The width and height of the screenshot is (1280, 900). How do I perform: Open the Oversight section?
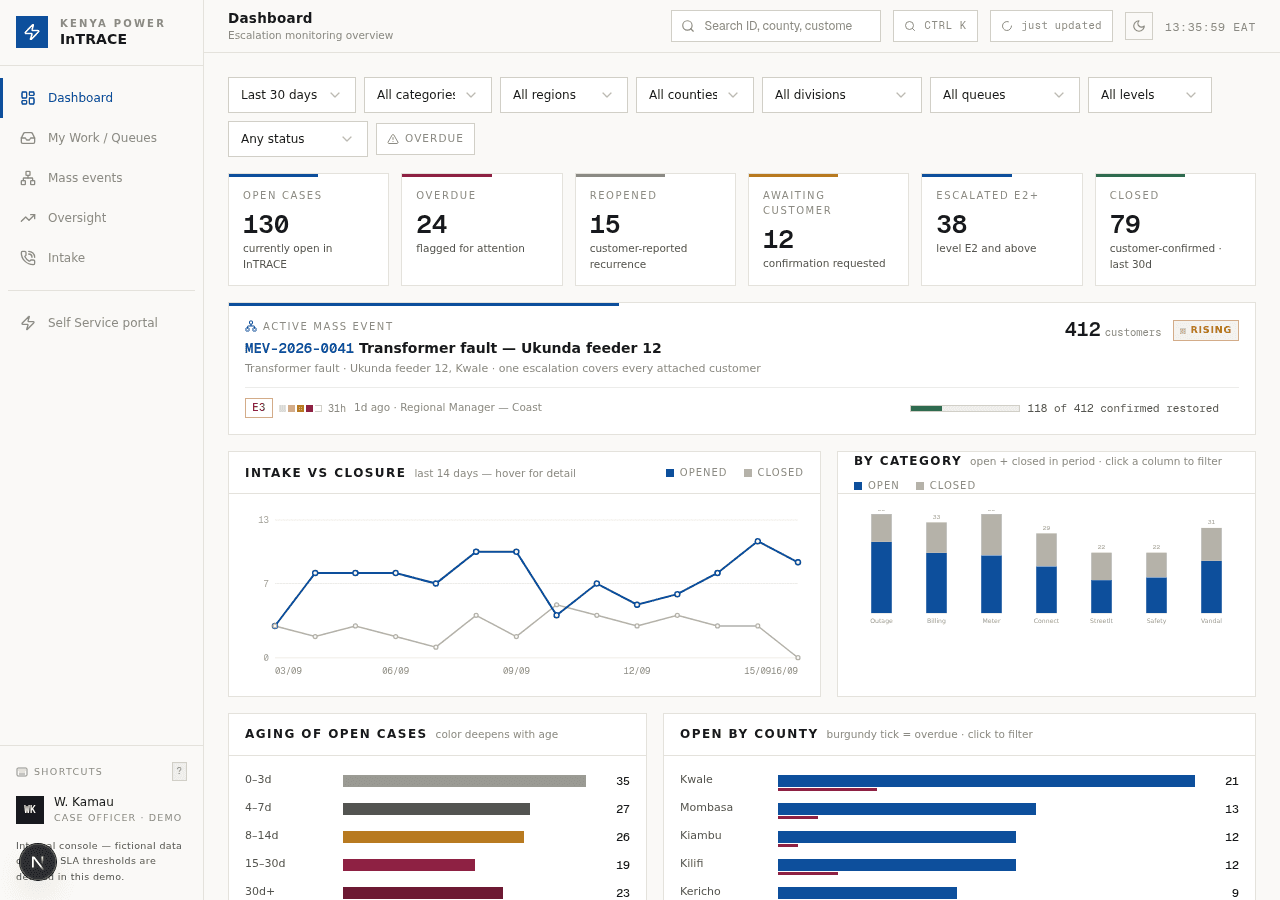pos(102,218)
